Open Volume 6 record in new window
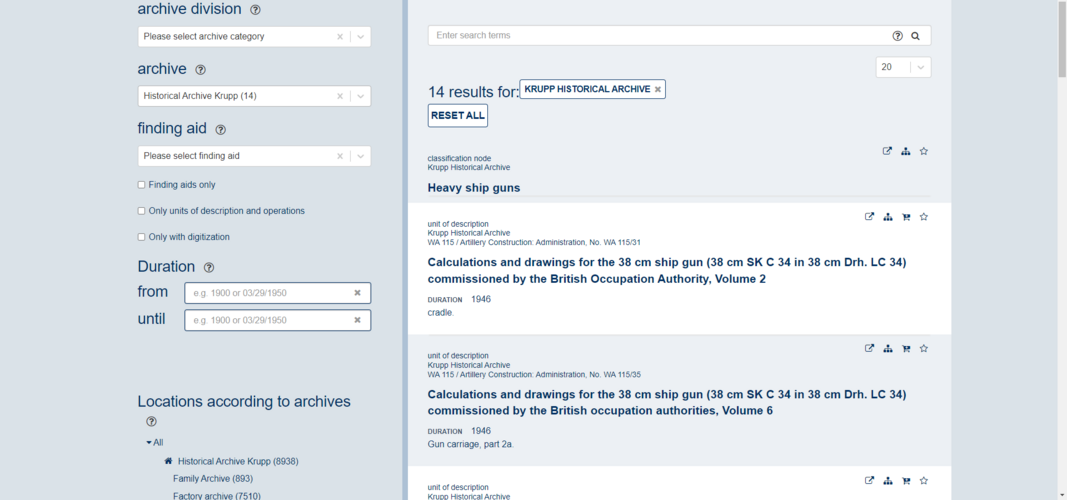This screenshot has width=1067, height=500. click(869, 348)
